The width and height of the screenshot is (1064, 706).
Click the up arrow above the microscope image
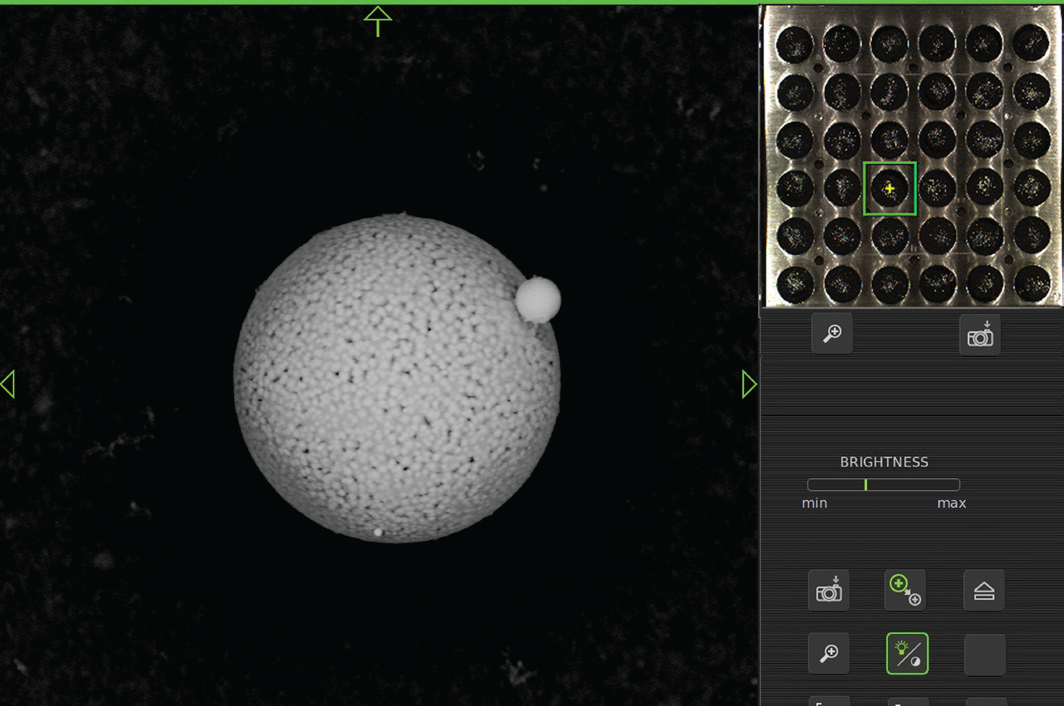click(377, 20)
